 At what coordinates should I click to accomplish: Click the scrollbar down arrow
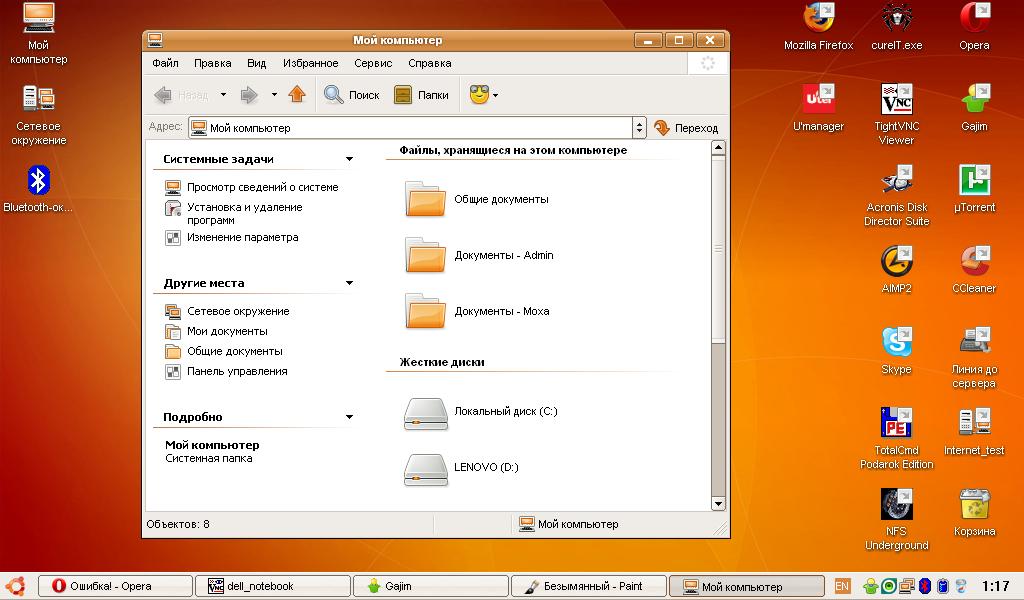(x=718, y=503)
